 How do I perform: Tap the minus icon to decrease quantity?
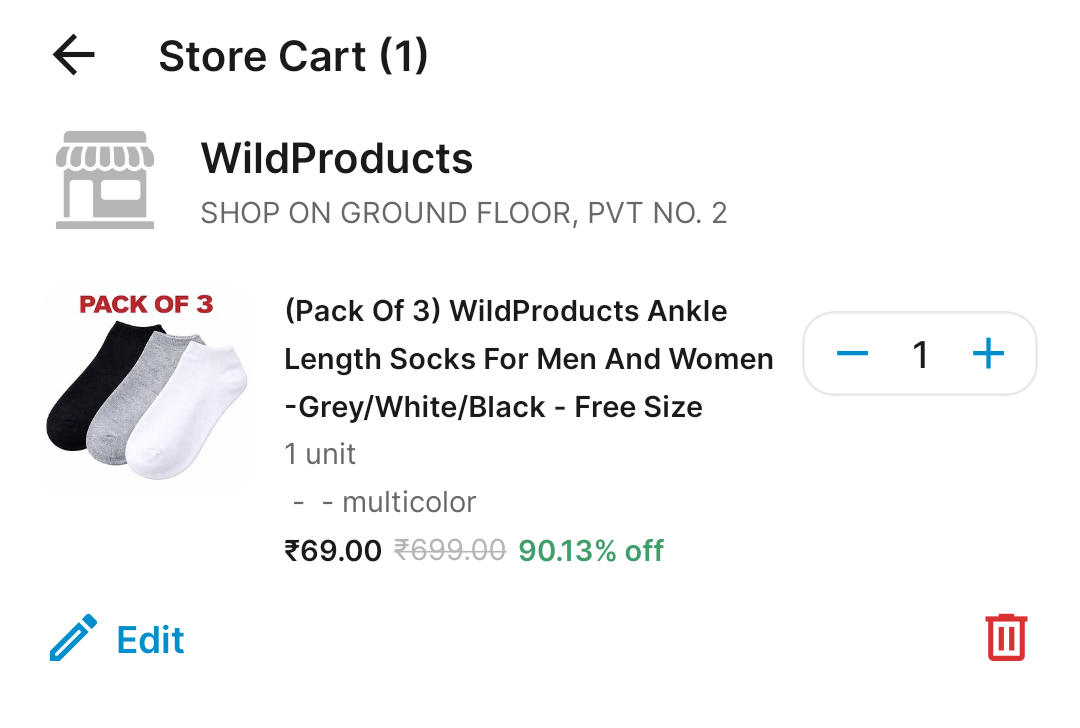[851, 353]
